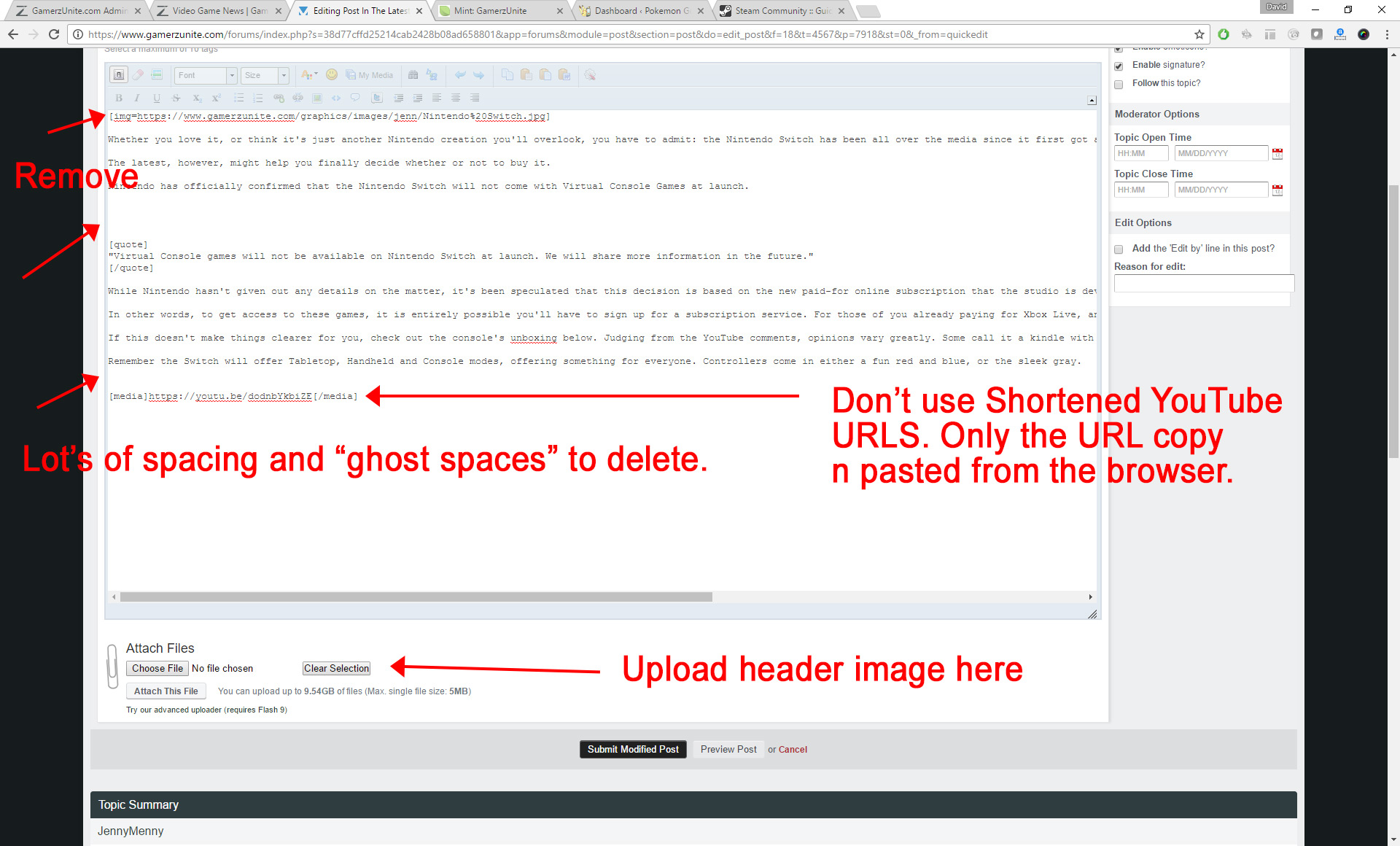
Task: Check Add the 'Edit by' line checkbox
Action: point(1119,249)
